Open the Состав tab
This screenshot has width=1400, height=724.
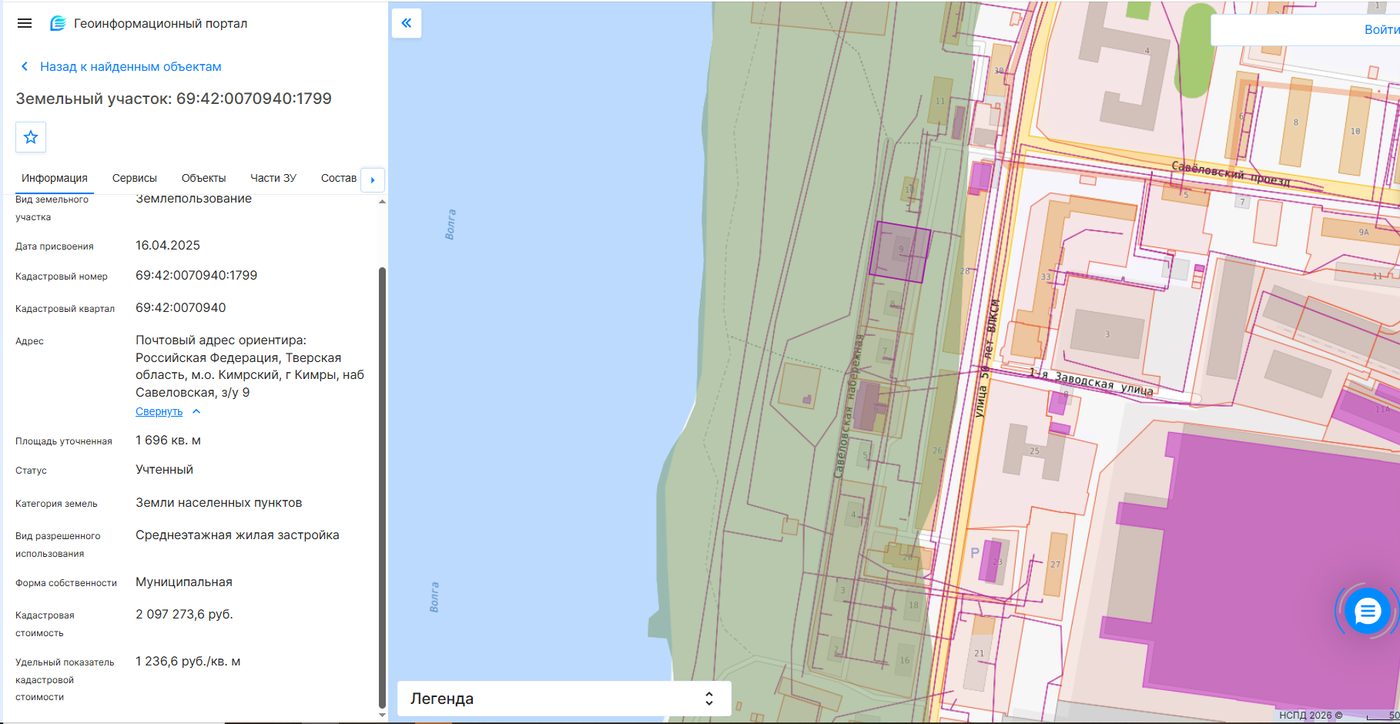(339, 178)
